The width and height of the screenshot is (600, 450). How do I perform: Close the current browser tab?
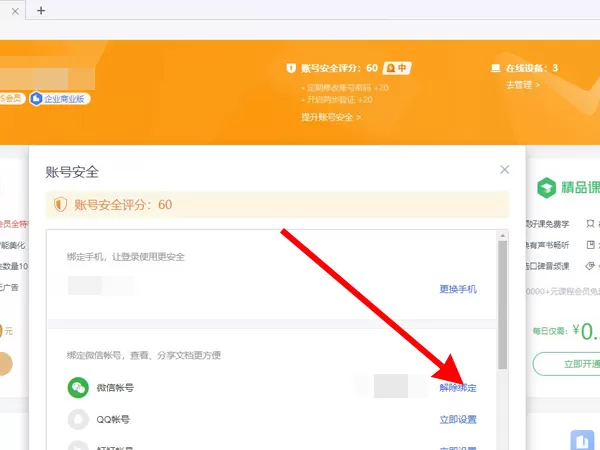click(15, 11)
